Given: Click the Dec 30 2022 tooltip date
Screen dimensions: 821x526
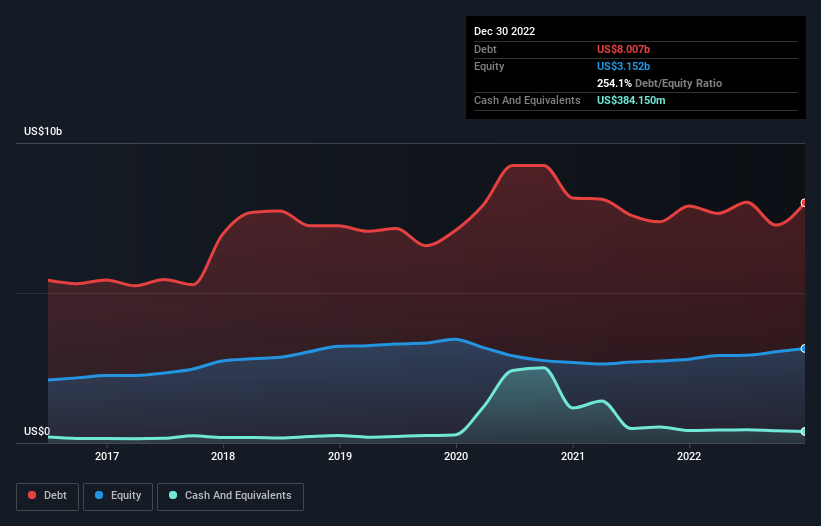Looking at the screenshot, I should tap(505, 31).
